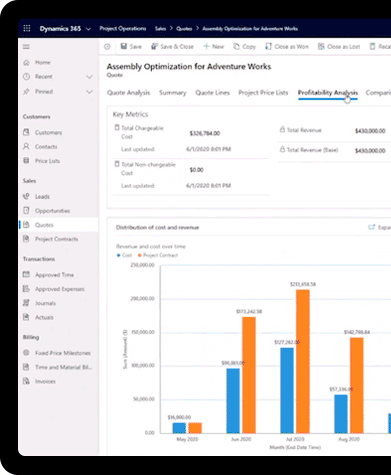Switch to the Quote Lines tab
The width and height of the screenshot is (391, 475).
click(x=212, y=93)
